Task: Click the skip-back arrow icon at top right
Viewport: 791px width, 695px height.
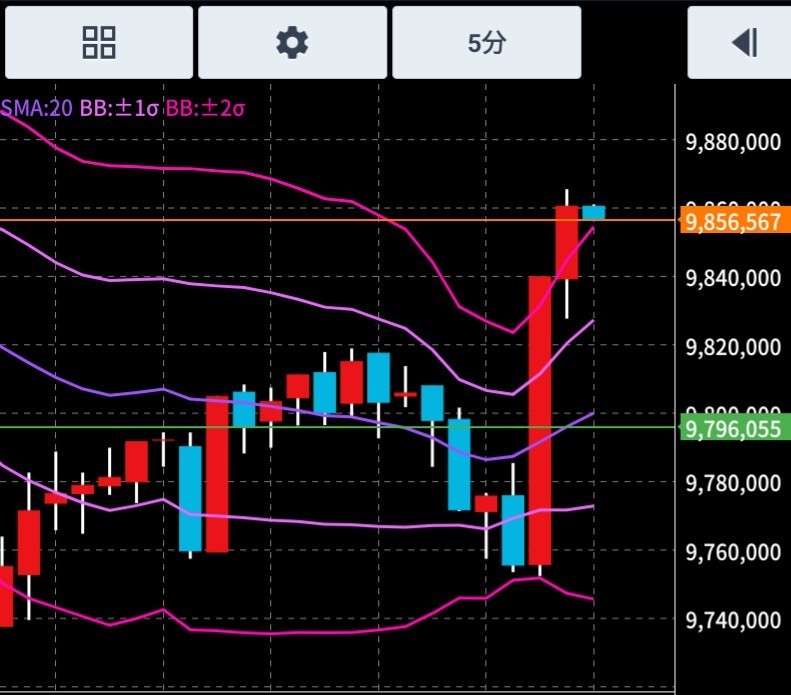Action: tap(744, 42)
